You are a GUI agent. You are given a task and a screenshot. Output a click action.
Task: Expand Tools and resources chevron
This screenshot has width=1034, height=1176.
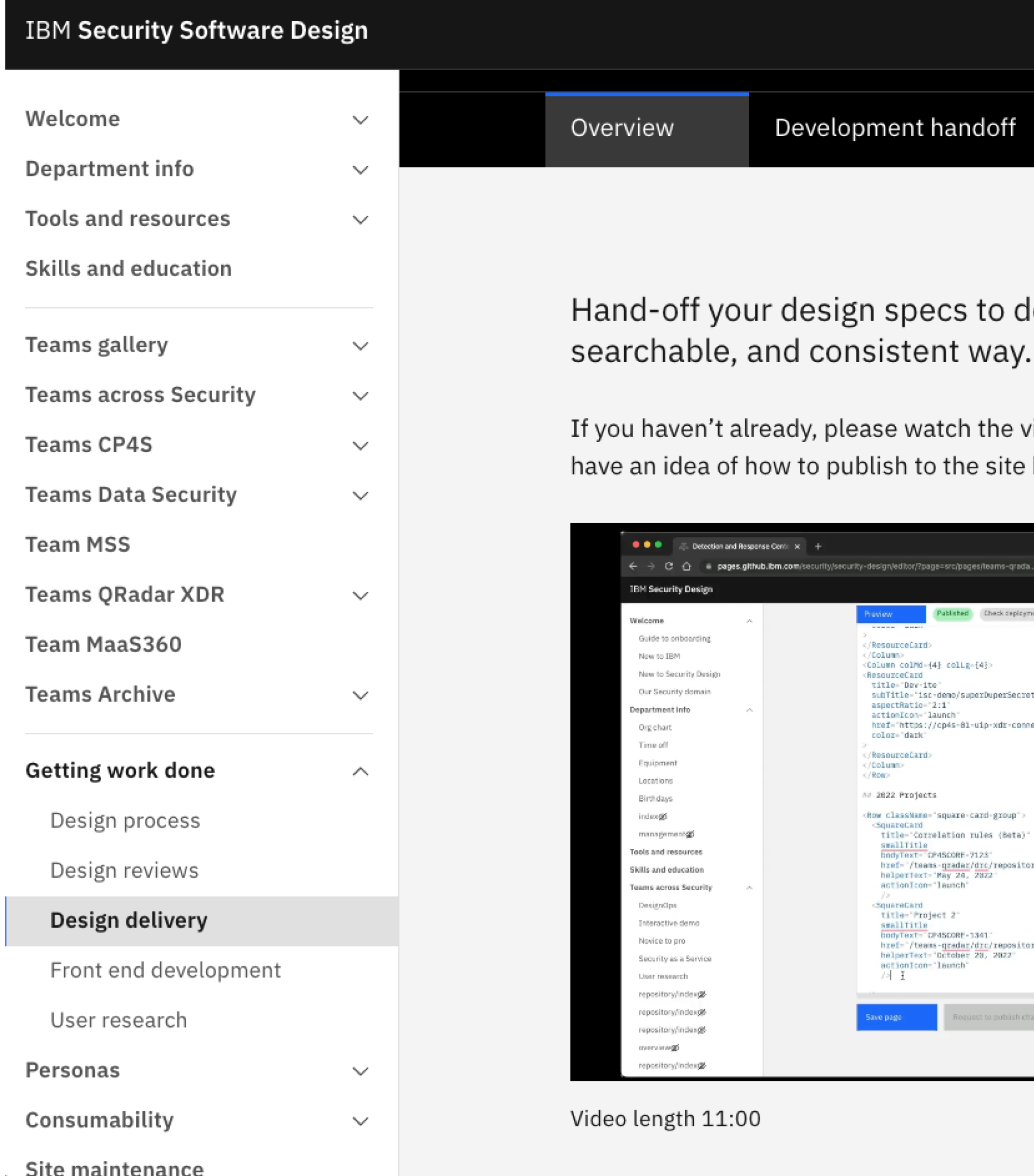click(360, 220)
